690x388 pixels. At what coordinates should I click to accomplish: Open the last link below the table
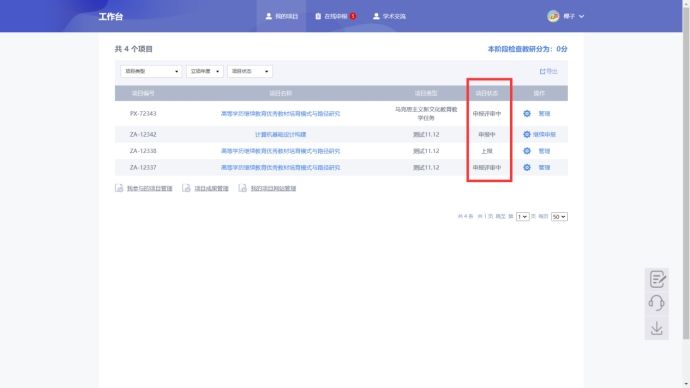(x=273, y=188)
